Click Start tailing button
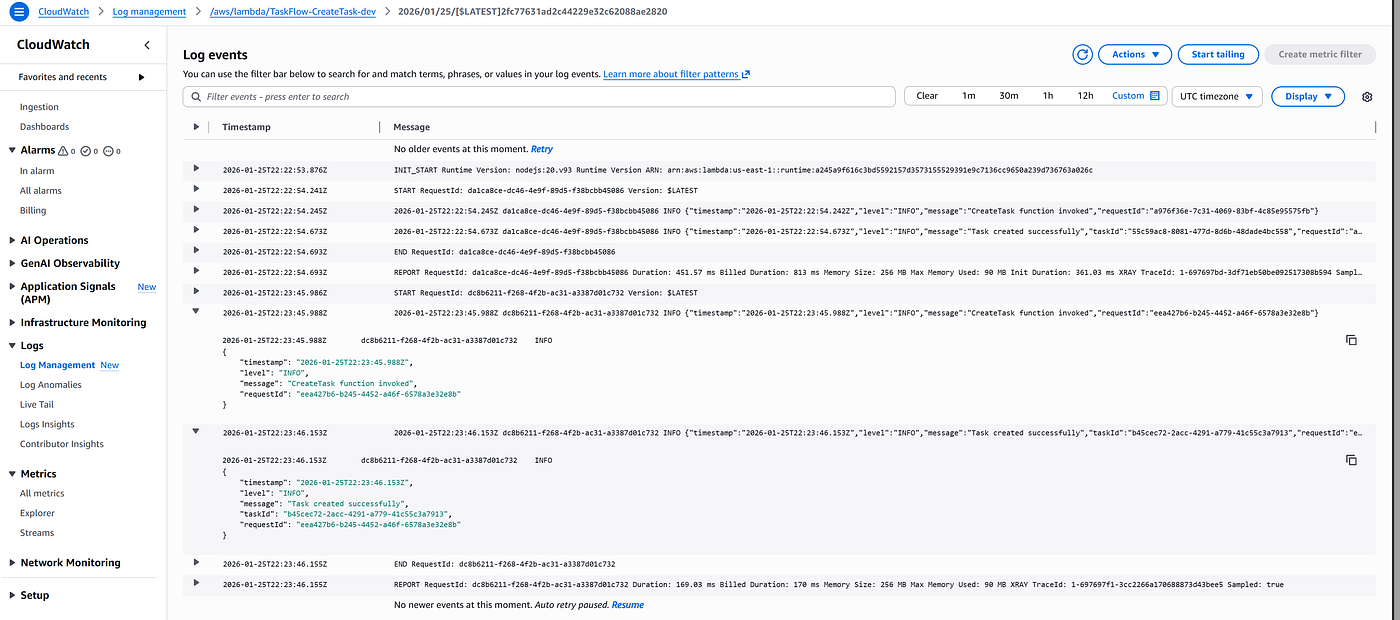Image resolution: width=1400 pixels, height=620 pixels. coord(1217,55)
